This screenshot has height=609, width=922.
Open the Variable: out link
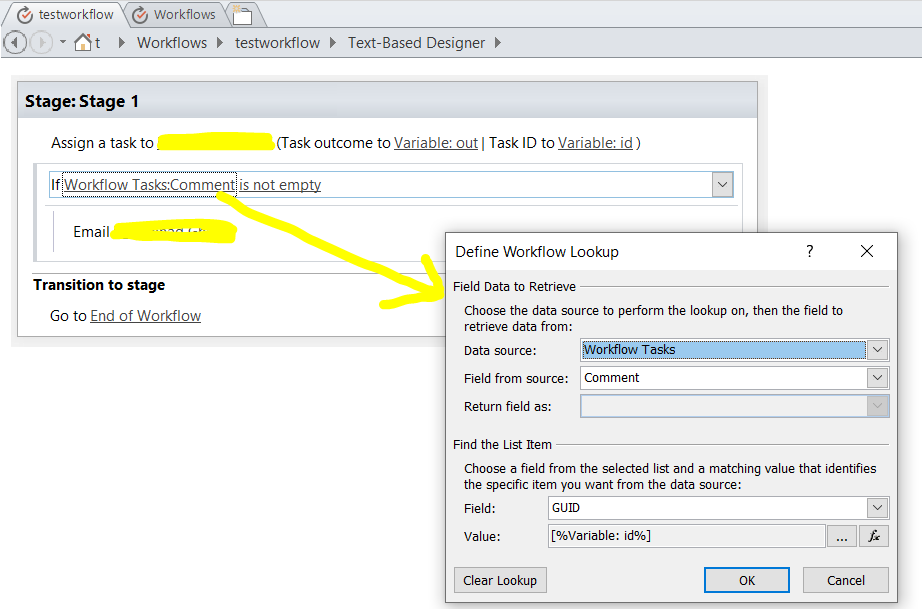(x=435, y=142)
